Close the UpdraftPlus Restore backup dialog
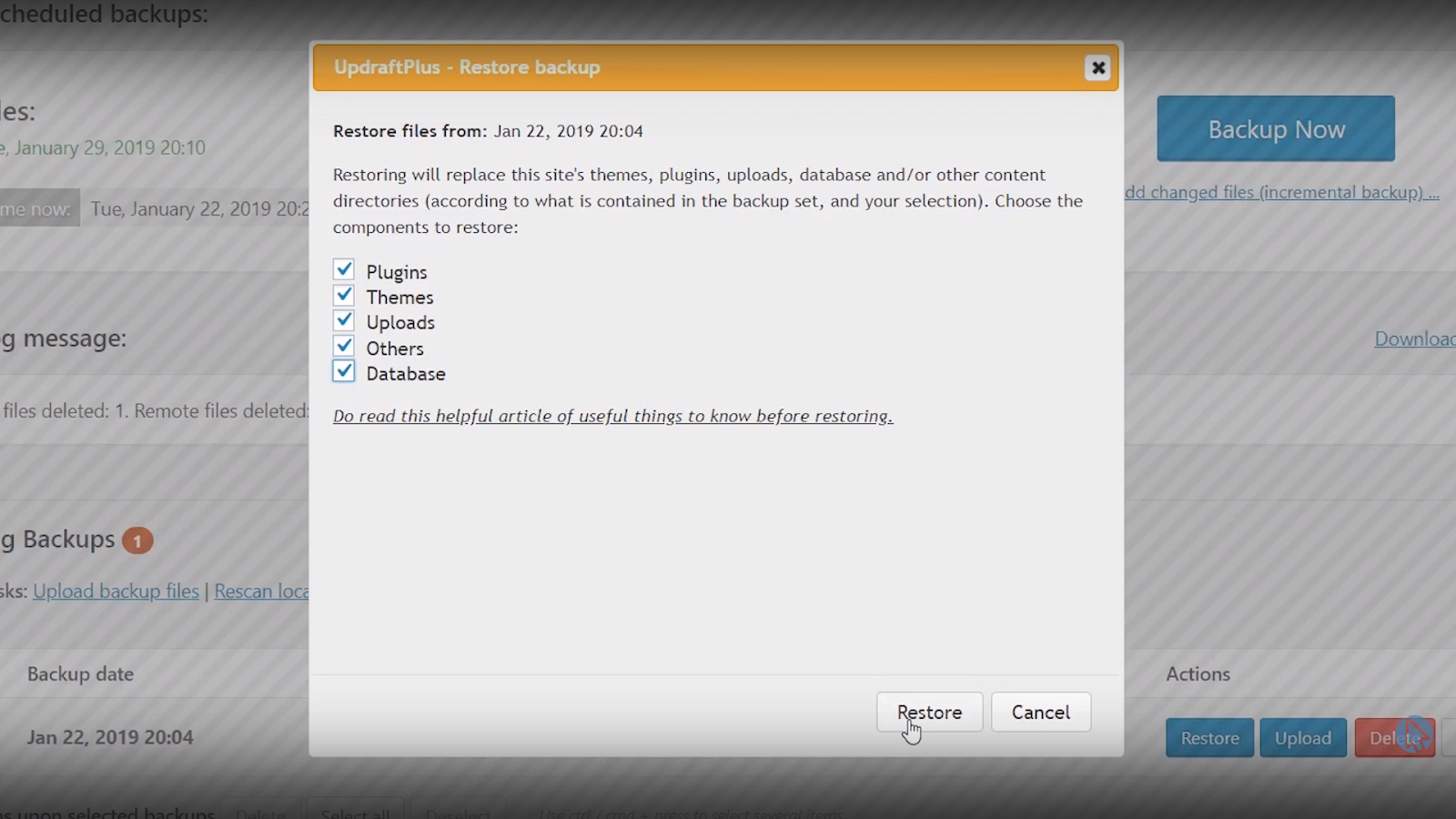 [1097, 67]
